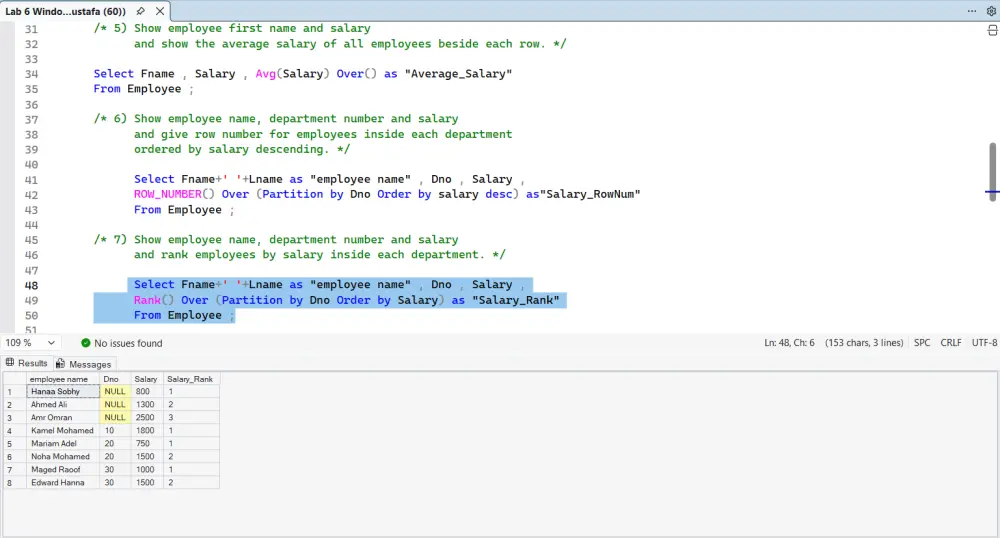1000x538 pixels.
Task: Select the Mariam Adel cell
Action: click(x=63, y=444)
